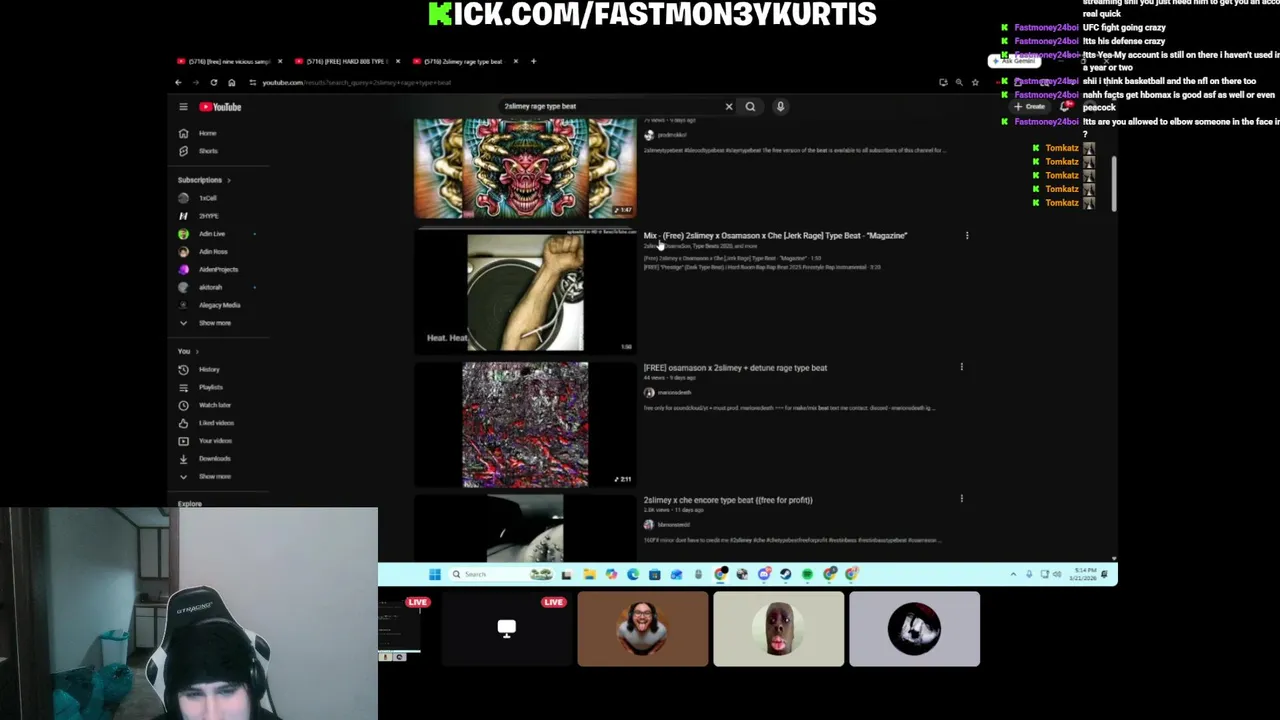Click the Ask Gemini button

point(1015,61)
